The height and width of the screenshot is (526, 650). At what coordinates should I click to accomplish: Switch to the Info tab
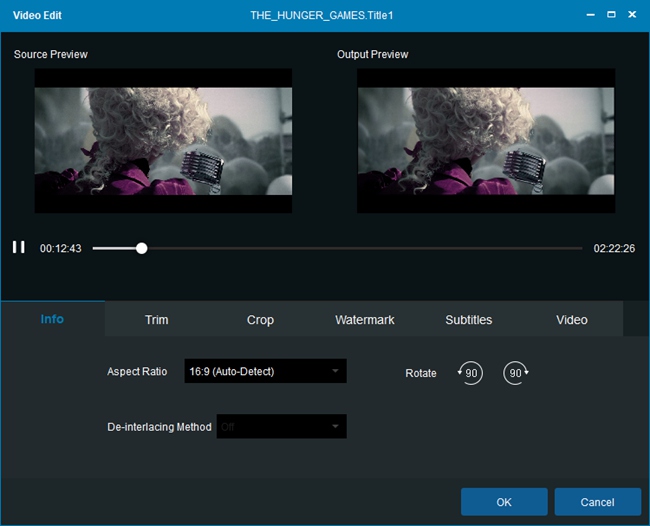tap(52, 319)
